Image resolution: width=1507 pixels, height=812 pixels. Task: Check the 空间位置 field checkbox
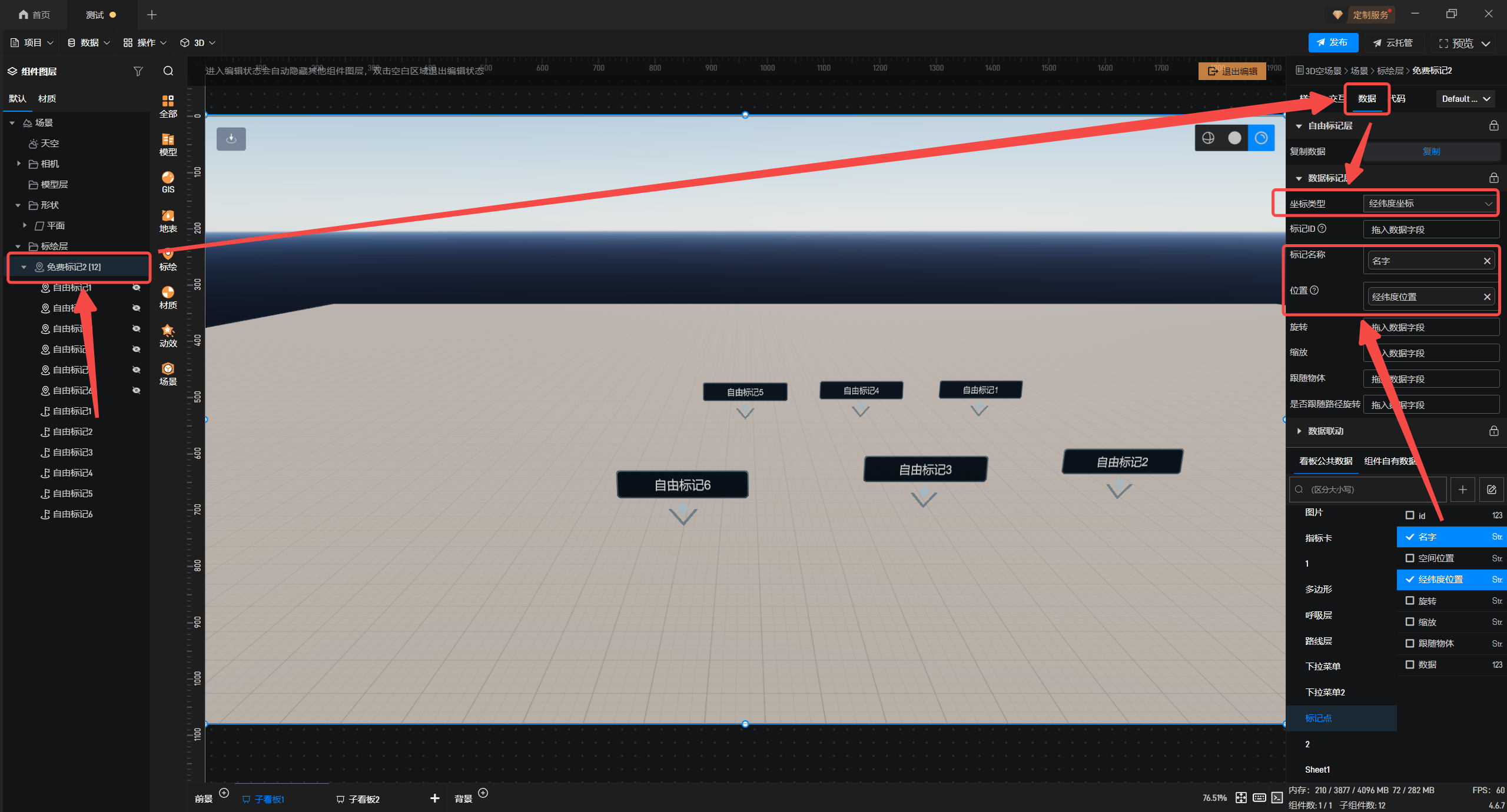(x=1410, y=558)
